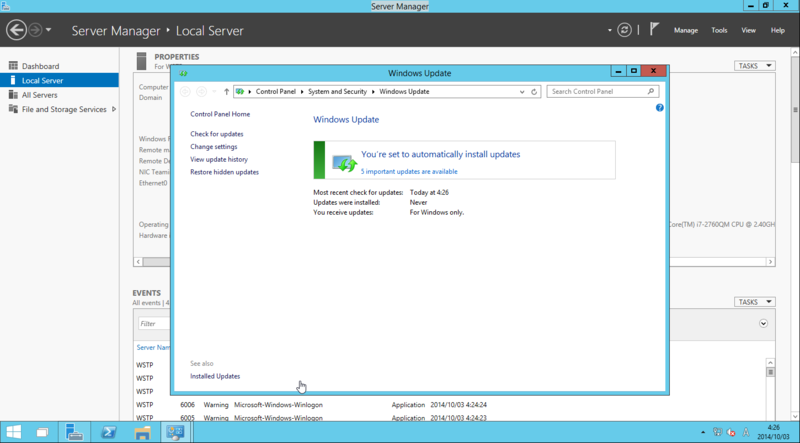Open the View menu
The width and height of the screenshot is (800, 443).
(x=748, y=30)
